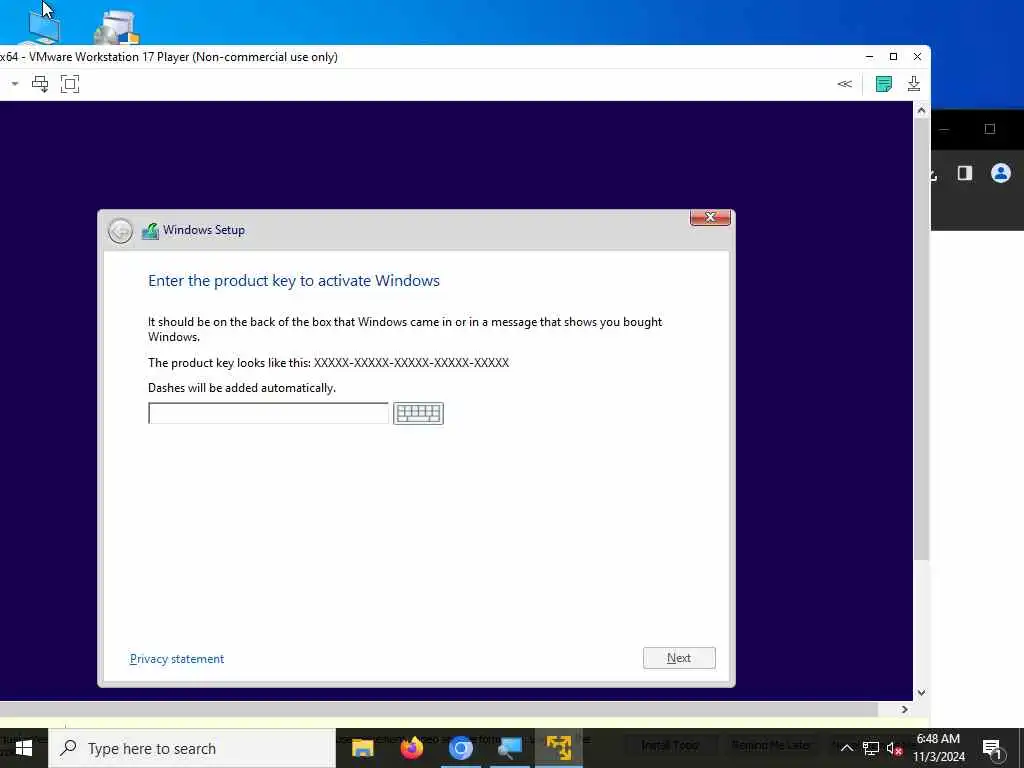This screenshot has width=1024, height=768.
Task: Click the product key input field
Action: click(x=268, y=413)
